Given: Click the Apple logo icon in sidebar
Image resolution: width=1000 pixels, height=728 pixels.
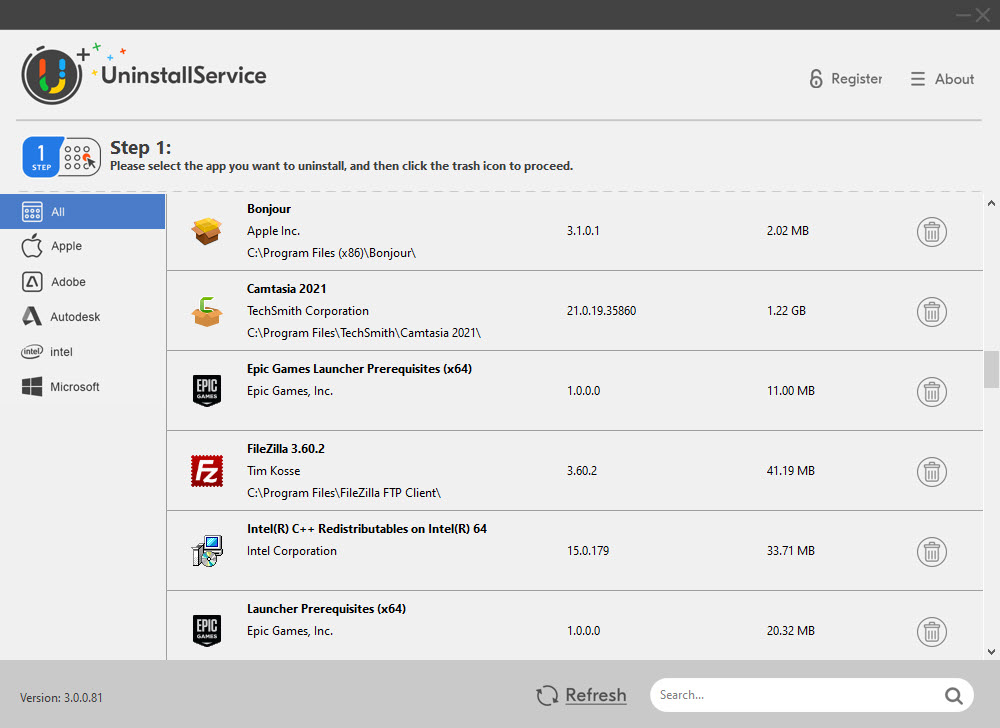Looking at the screenshot, I should click(32, 245).
